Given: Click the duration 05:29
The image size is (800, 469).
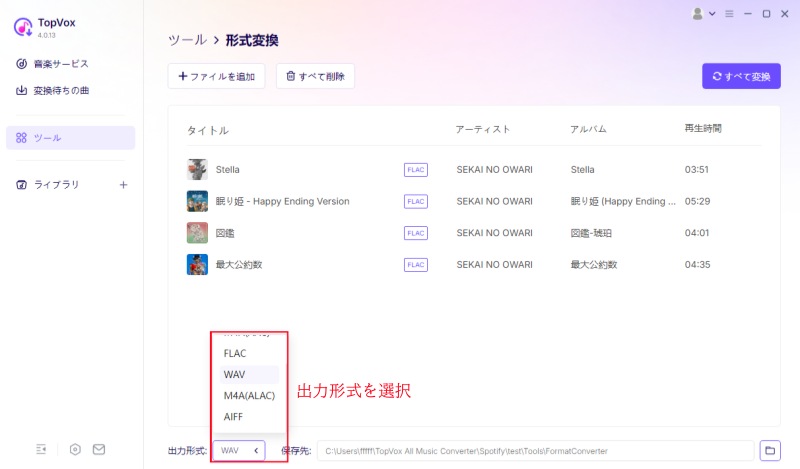Looking at the screenshot, I should (x=697, y=201).
